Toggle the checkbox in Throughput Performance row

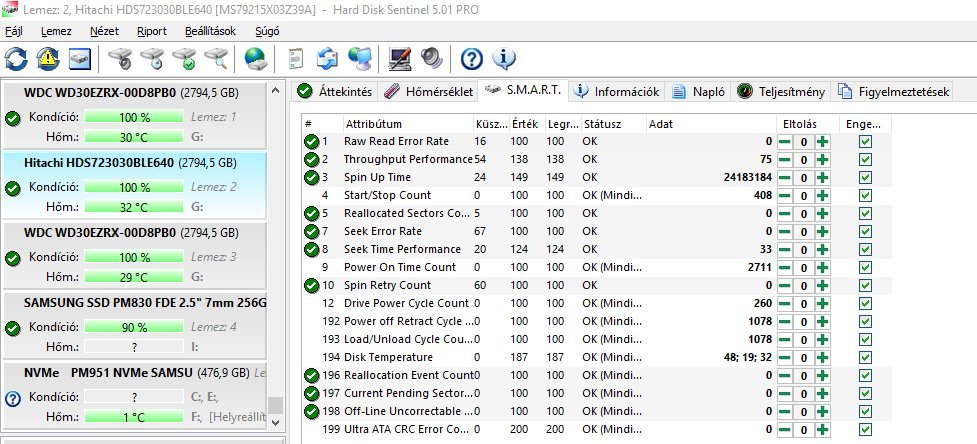[x=865, y=159]
